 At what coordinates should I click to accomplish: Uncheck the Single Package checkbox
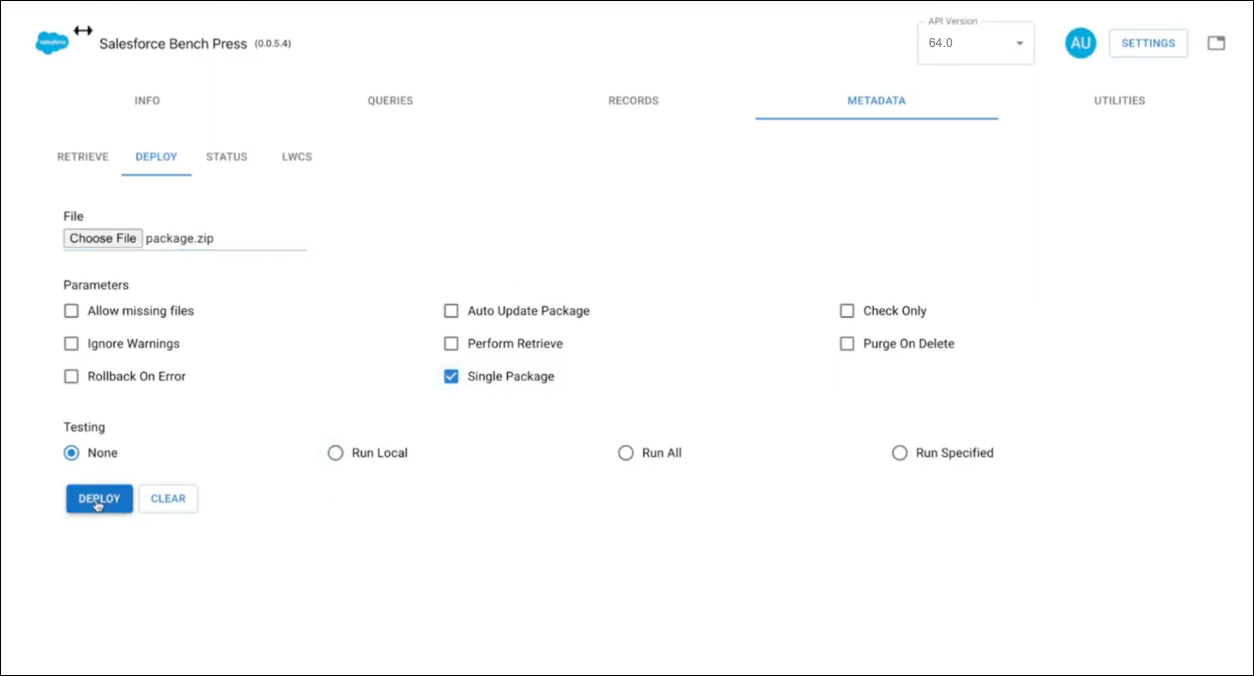(x=451, y=377)
